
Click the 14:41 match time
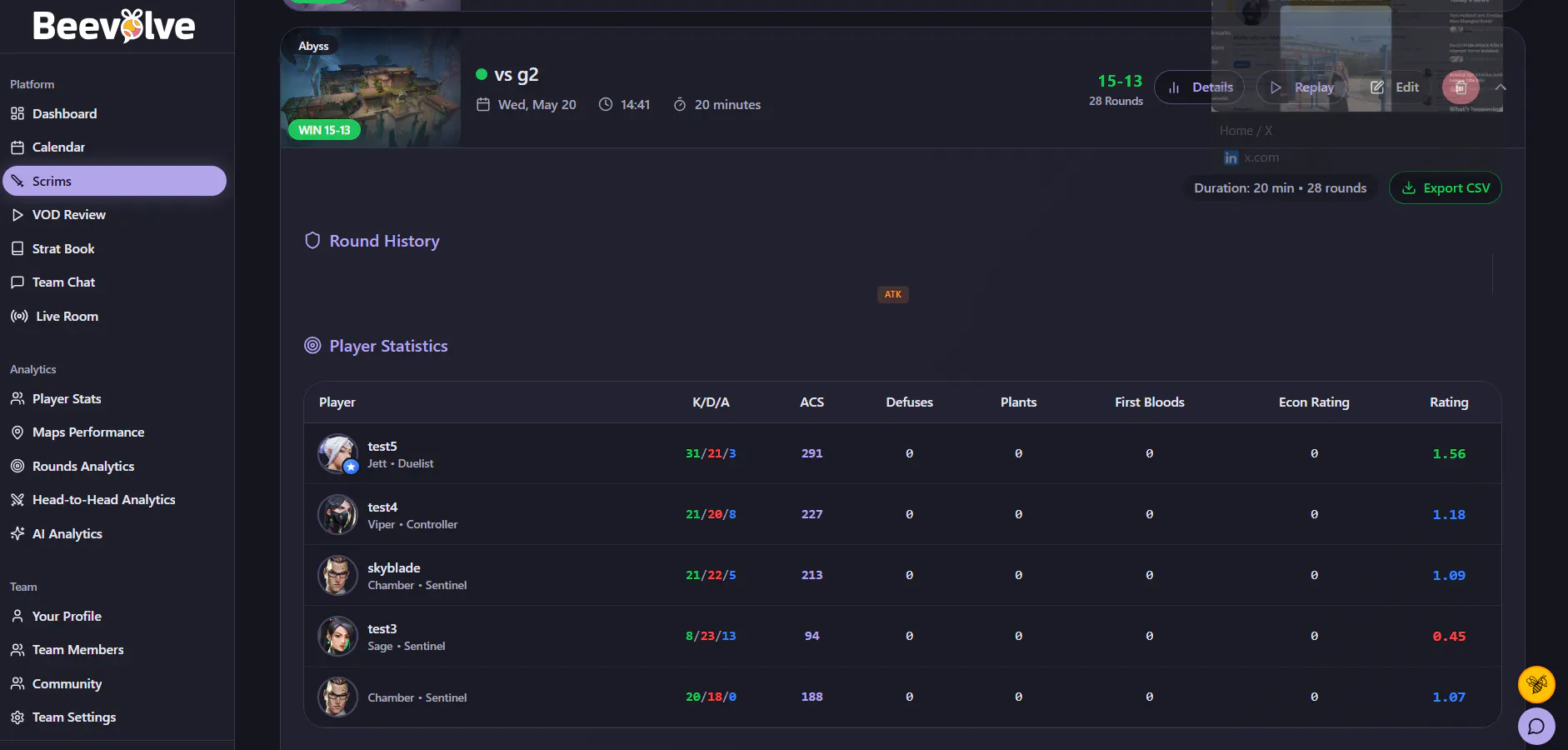pos(635,105)
